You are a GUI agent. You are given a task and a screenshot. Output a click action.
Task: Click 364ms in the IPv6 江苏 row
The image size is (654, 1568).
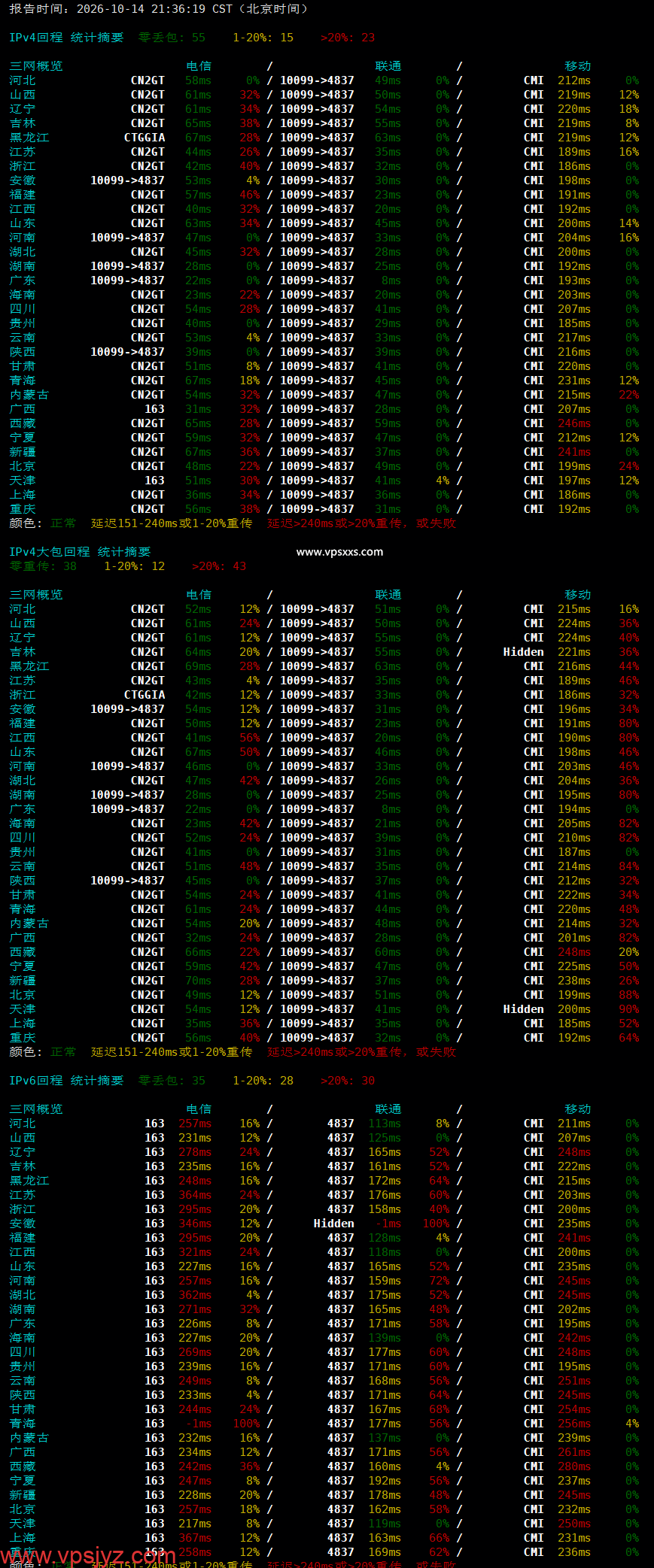coord(195,1195)
